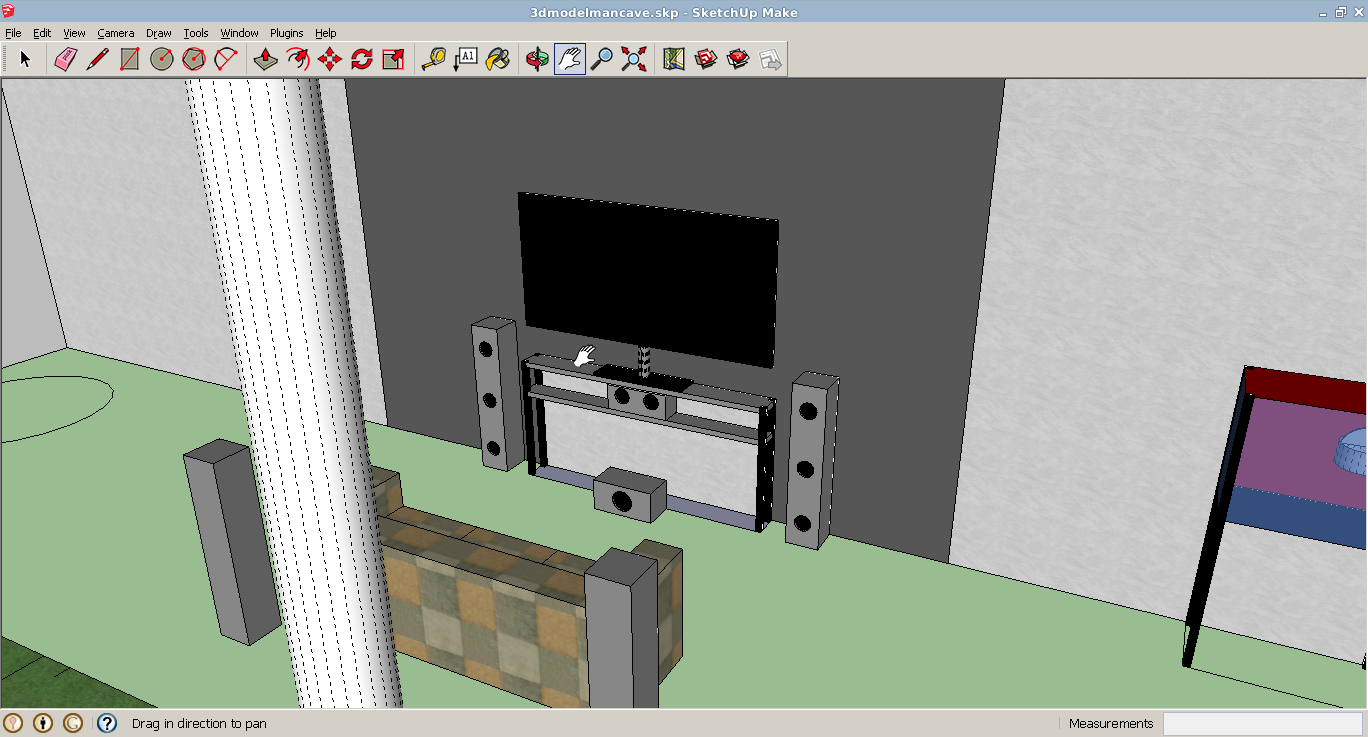
Task: Click the black TV screen in the model
Action: click(648, 280)
